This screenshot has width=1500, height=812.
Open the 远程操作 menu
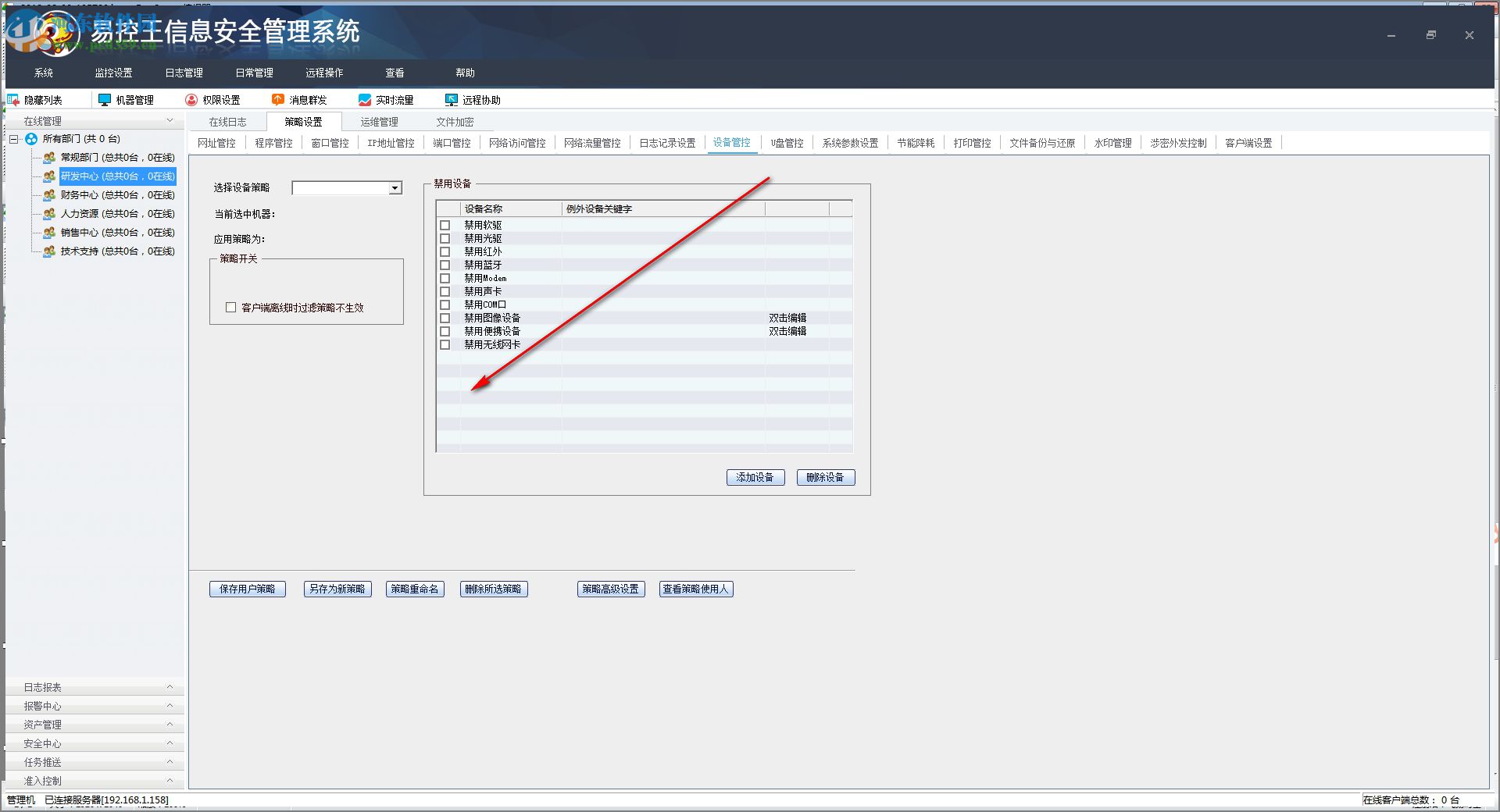click(x=325, y=73)
